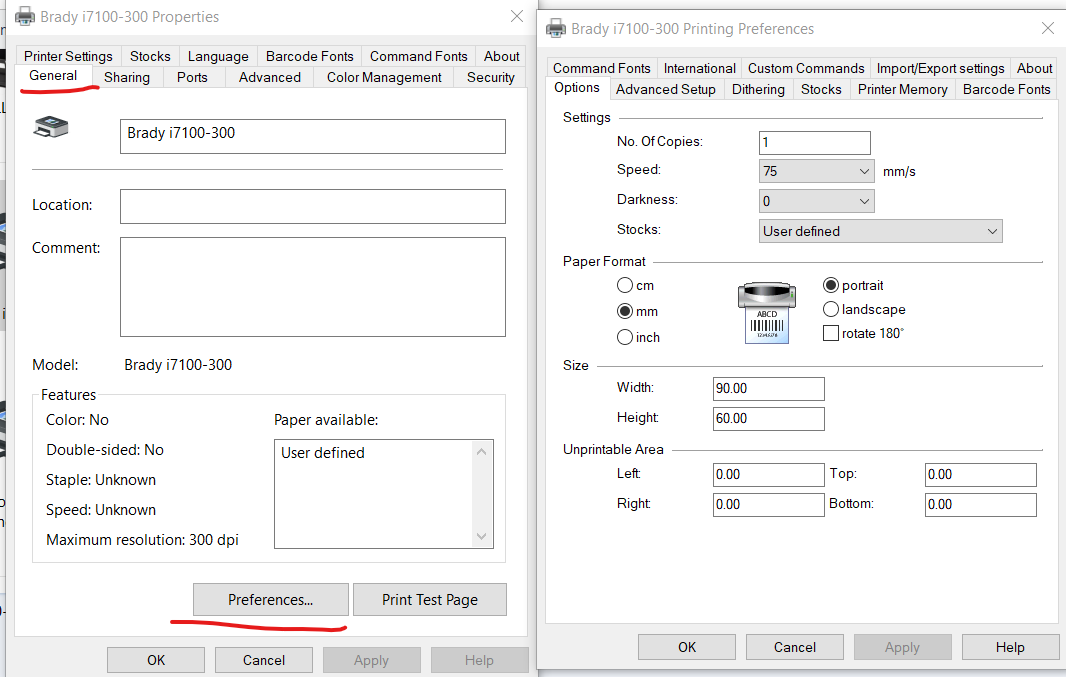Expand the Stocks dropdown in Printing Preferences
1066x677 pixels.
[x=880, y=231]
